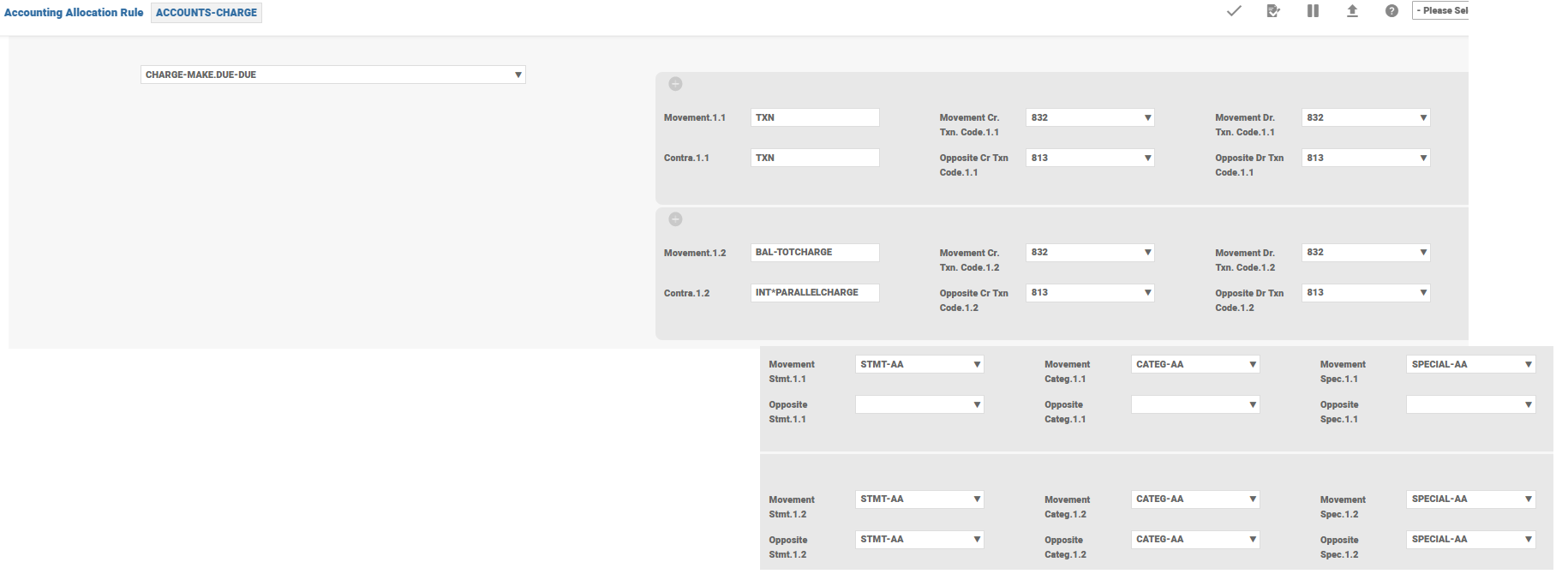Open Movement Categ.1.2 CATEG-AA dropdown
Image resolution: width=1568 pixels, height=574 pixels.
1195,499
